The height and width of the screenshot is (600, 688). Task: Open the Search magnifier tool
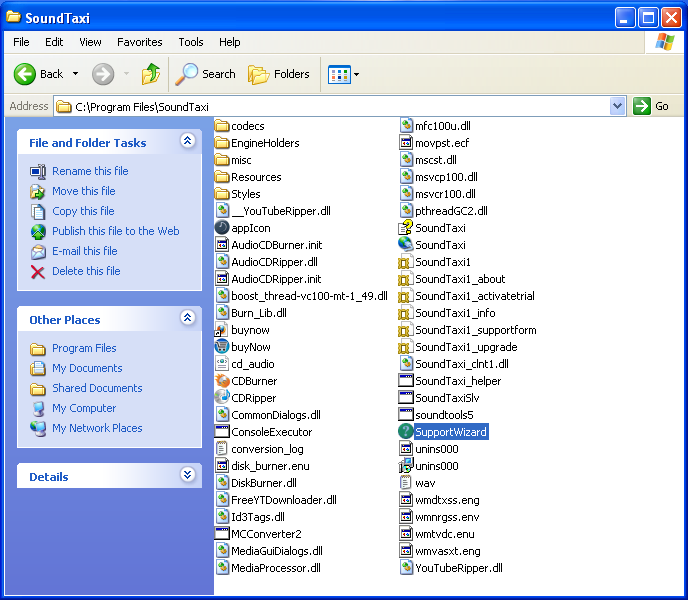point(205,74)
